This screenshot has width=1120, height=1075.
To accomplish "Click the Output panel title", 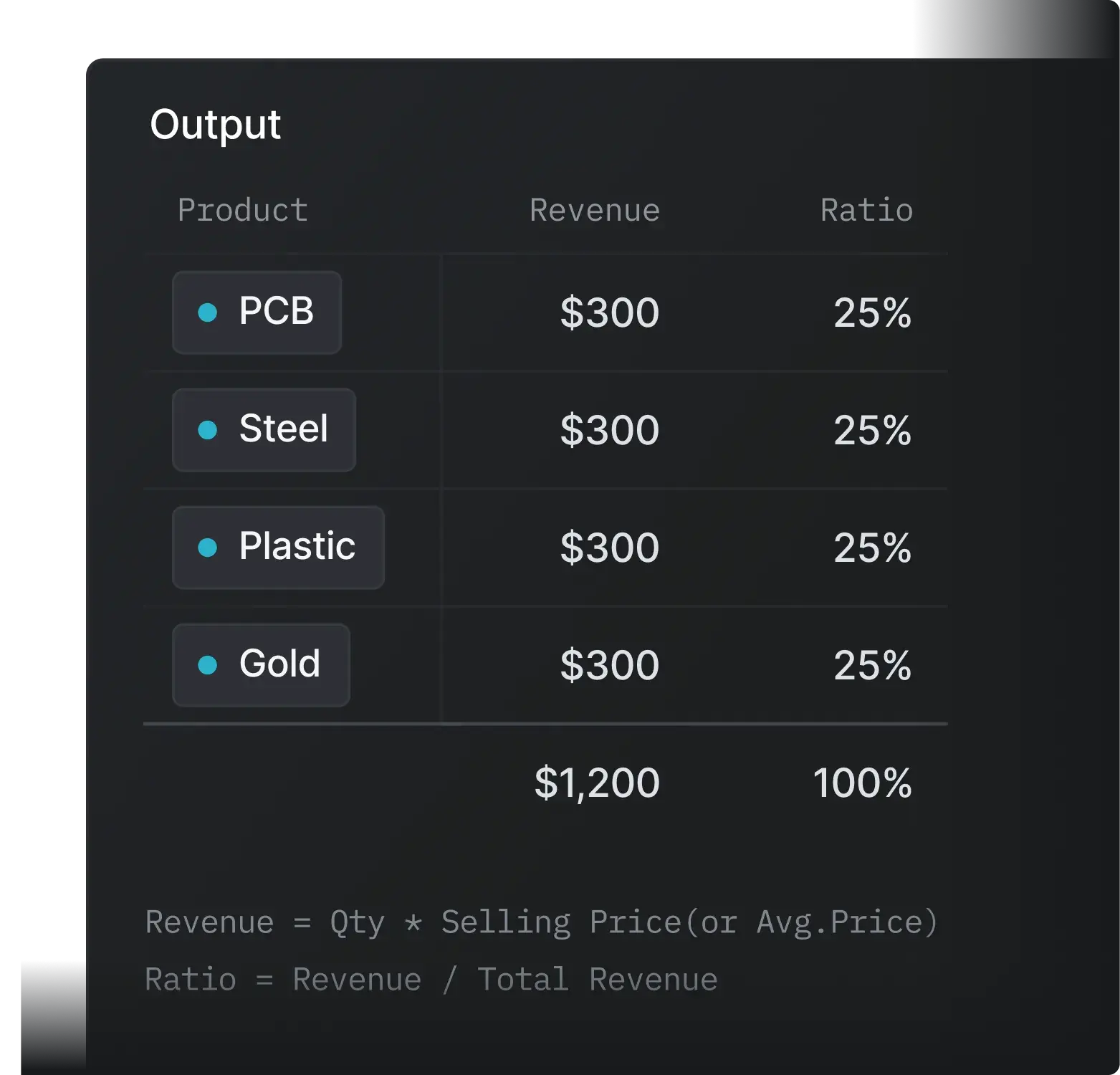I will coord(215,125).
